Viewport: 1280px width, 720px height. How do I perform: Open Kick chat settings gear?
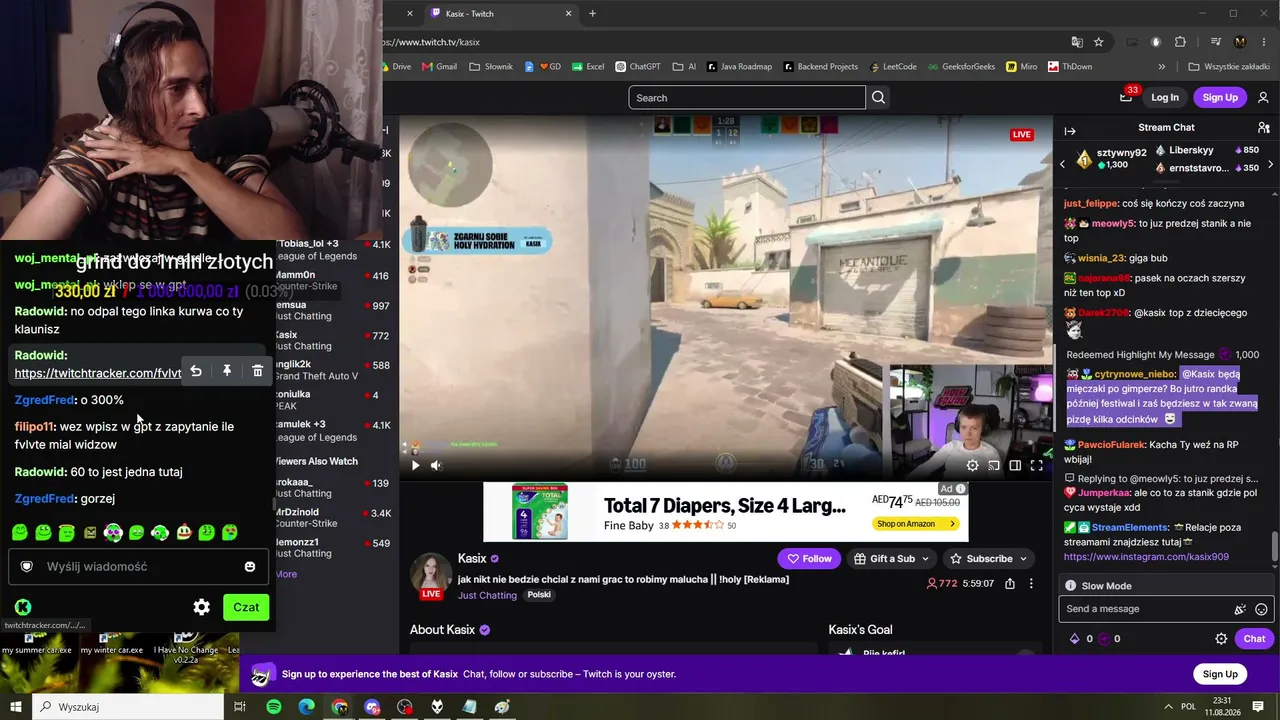(x=202, y=607)
